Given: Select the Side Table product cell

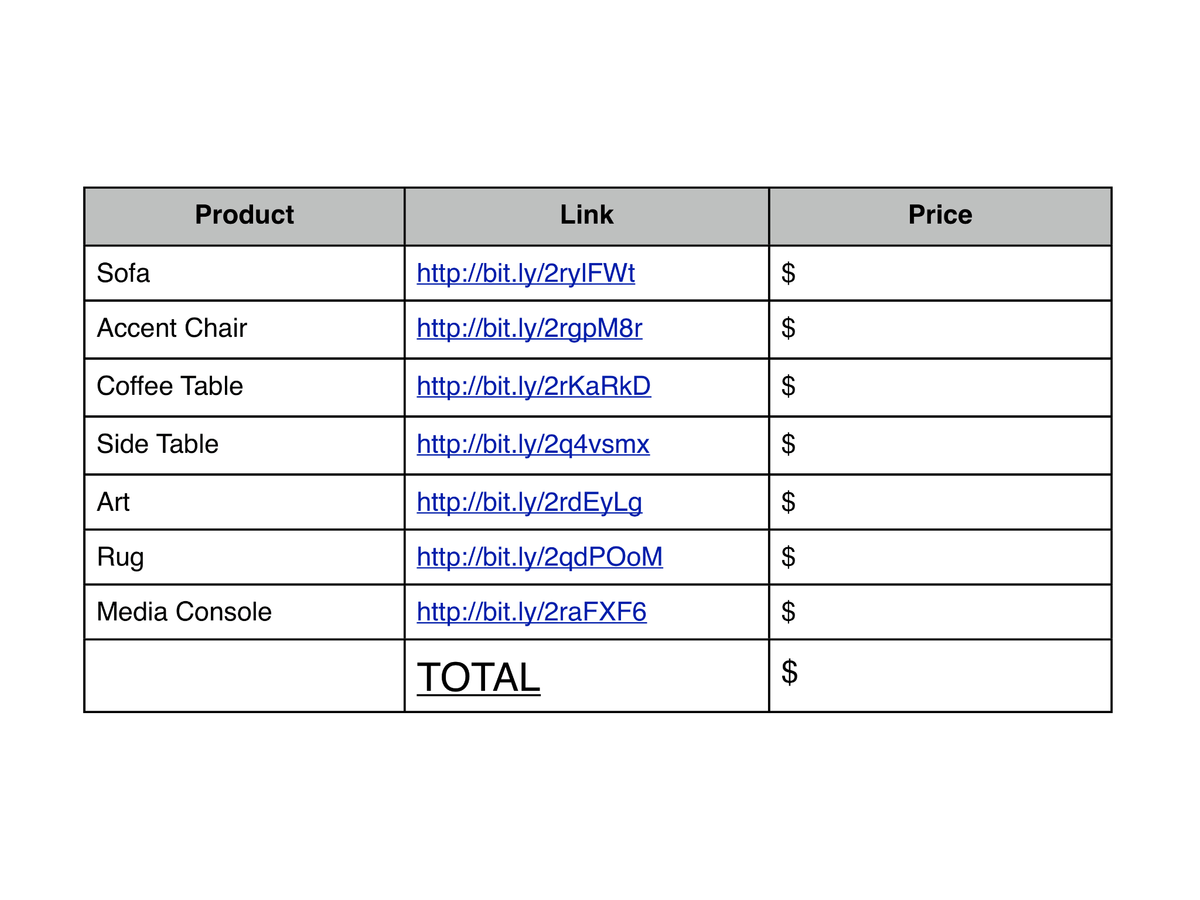Looking at the screenshot, I should click(x=244, y=445).
